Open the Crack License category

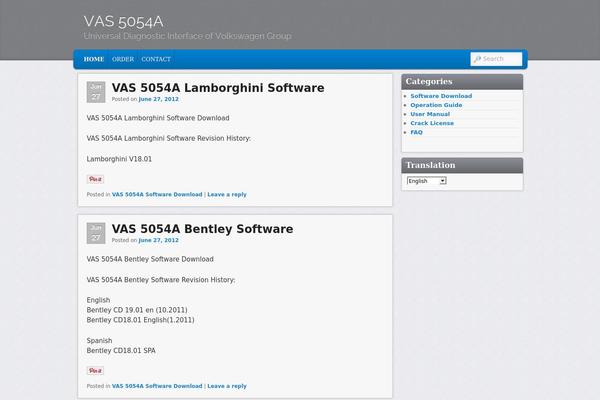pyautogui.click(x=432, y=123)
